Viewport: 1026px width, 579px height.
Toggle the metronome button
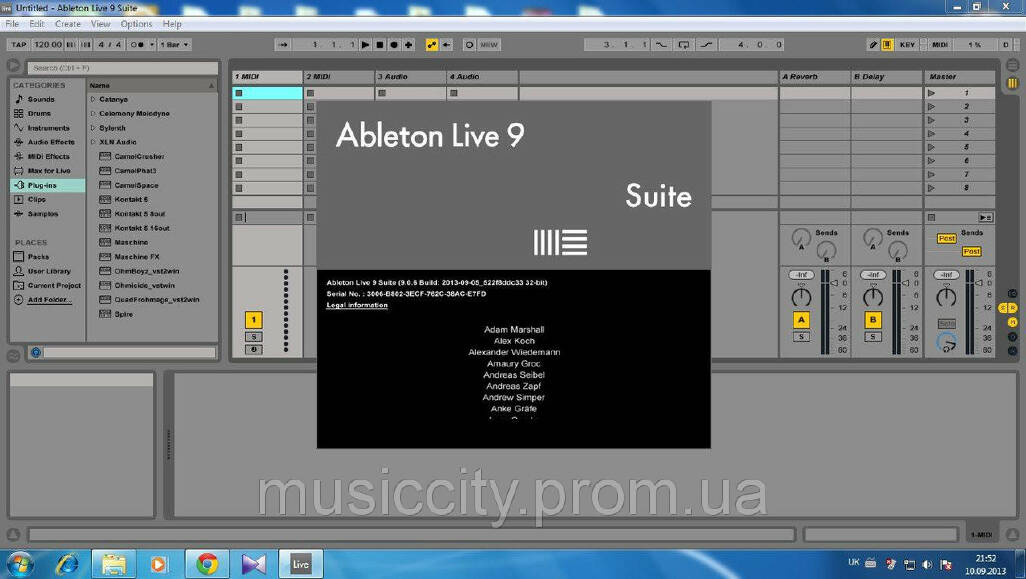click(x=137, y=44)
